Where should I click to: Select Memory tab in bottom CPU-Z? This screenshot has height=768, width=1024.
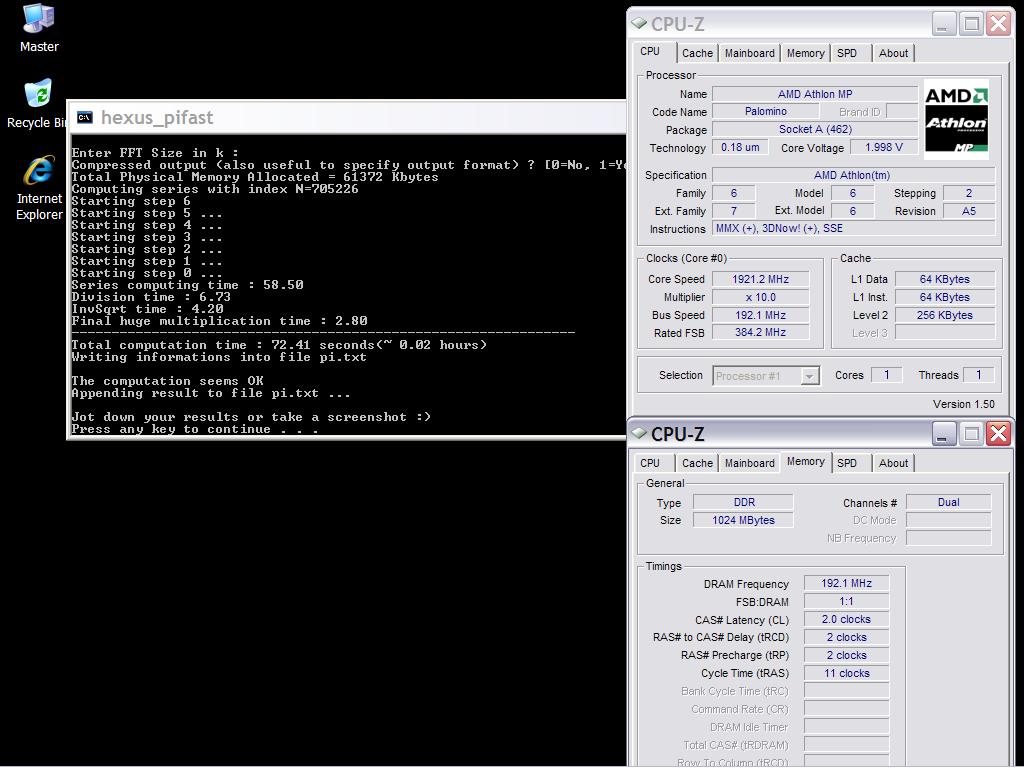point(805,462)
